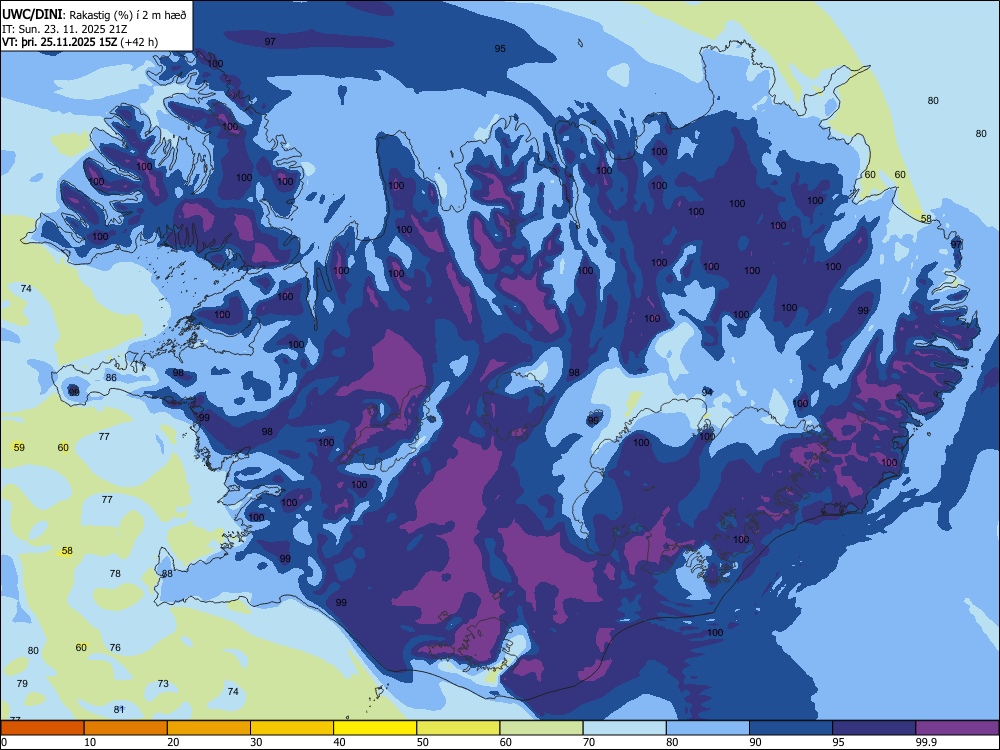Click the dark orange 0–10 legend swatch
The height and width of the screenshot is (750, 1000).
(x=42, y=728)
